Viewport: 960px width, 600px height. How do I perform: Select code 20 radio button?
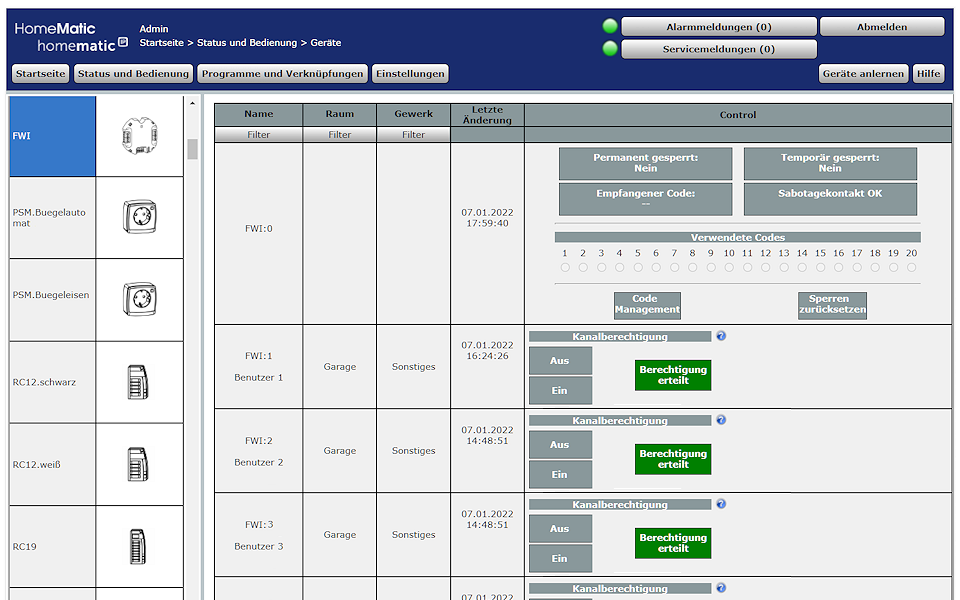[911, 267]
